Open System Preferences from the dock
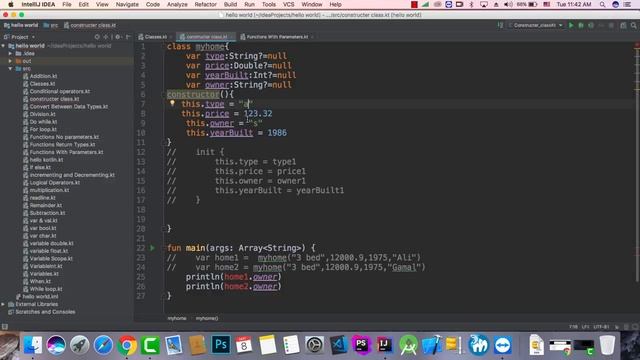The height and width of the screenshot is (360, 640). pos(314,345)
